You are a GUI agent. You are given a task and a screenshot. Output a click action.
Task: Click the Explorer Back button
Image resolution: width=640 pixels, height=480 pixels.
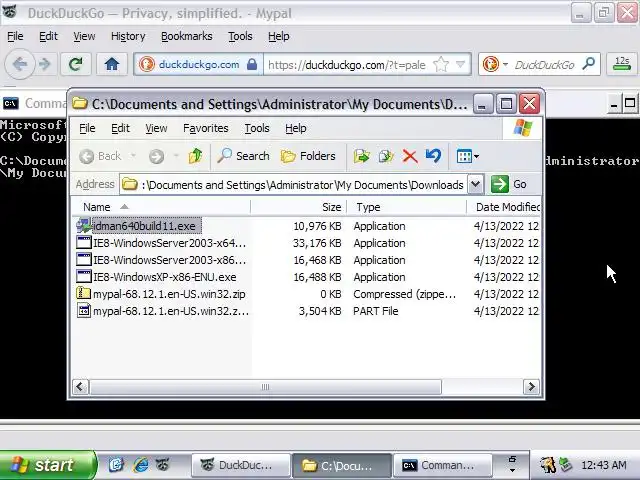(100, 156)
